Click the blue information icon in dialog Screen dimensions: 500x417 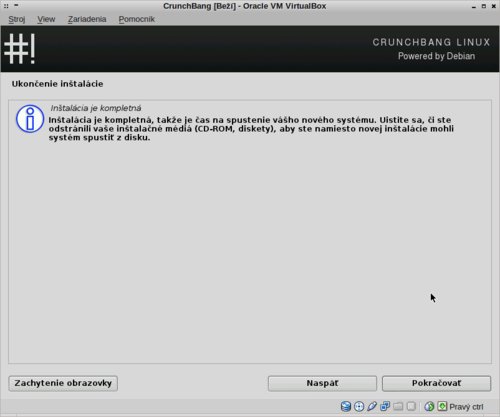click(30, 119)
